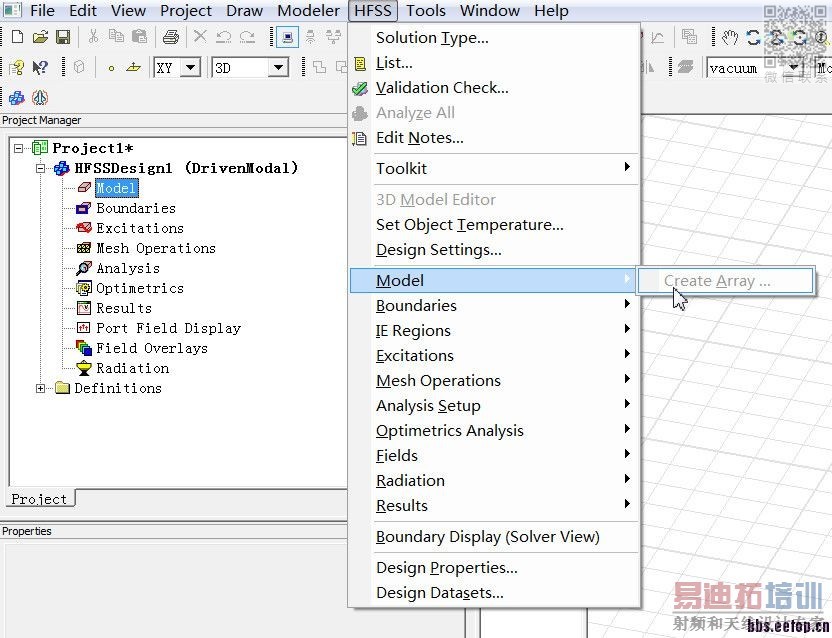This screenshot has height=638, width=832.
Task: Click the cascaded windows toolbar icon
Action: [x=689, y=37]
